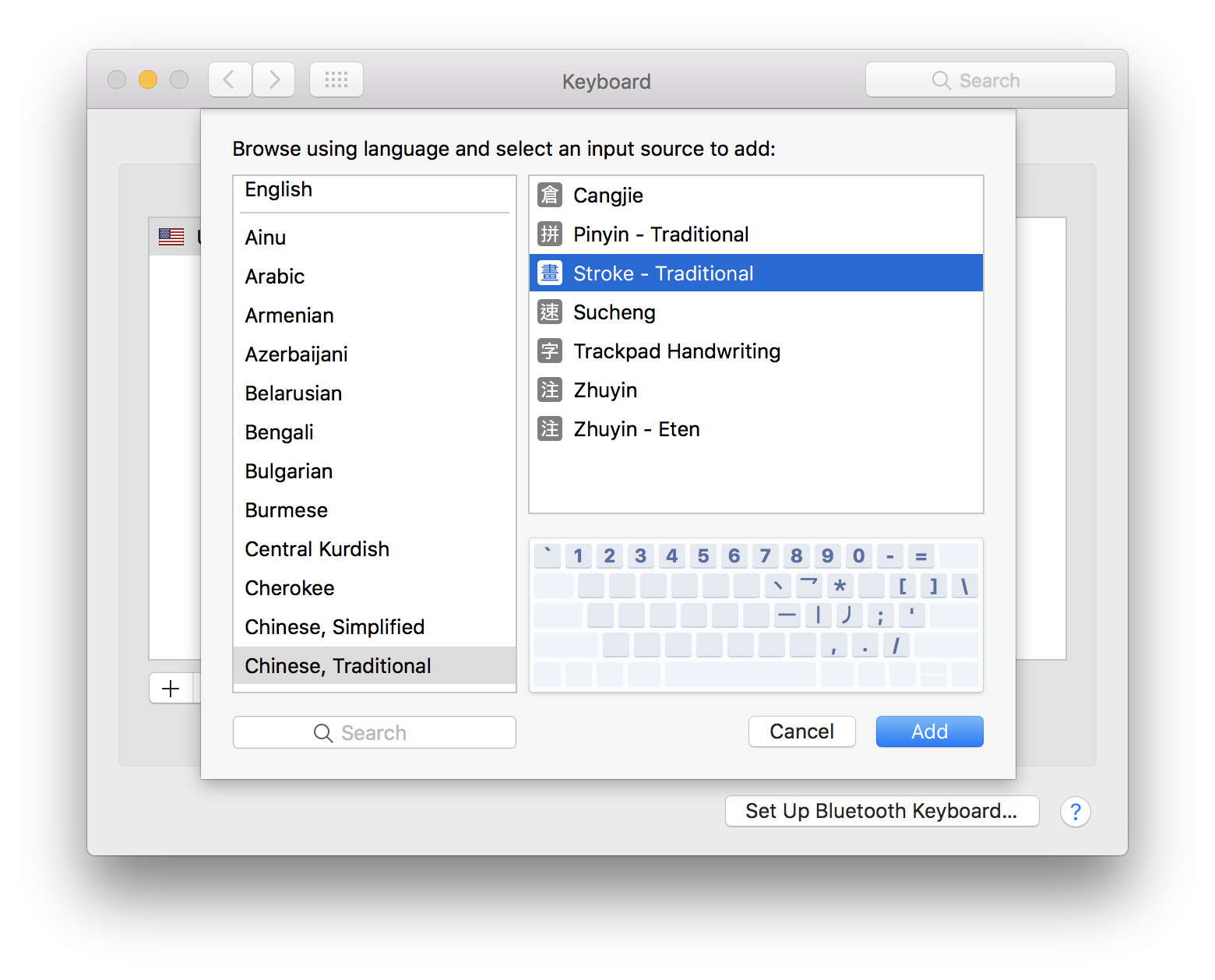Click the Zhuyin - Eten icon

(x=549, y=428)
